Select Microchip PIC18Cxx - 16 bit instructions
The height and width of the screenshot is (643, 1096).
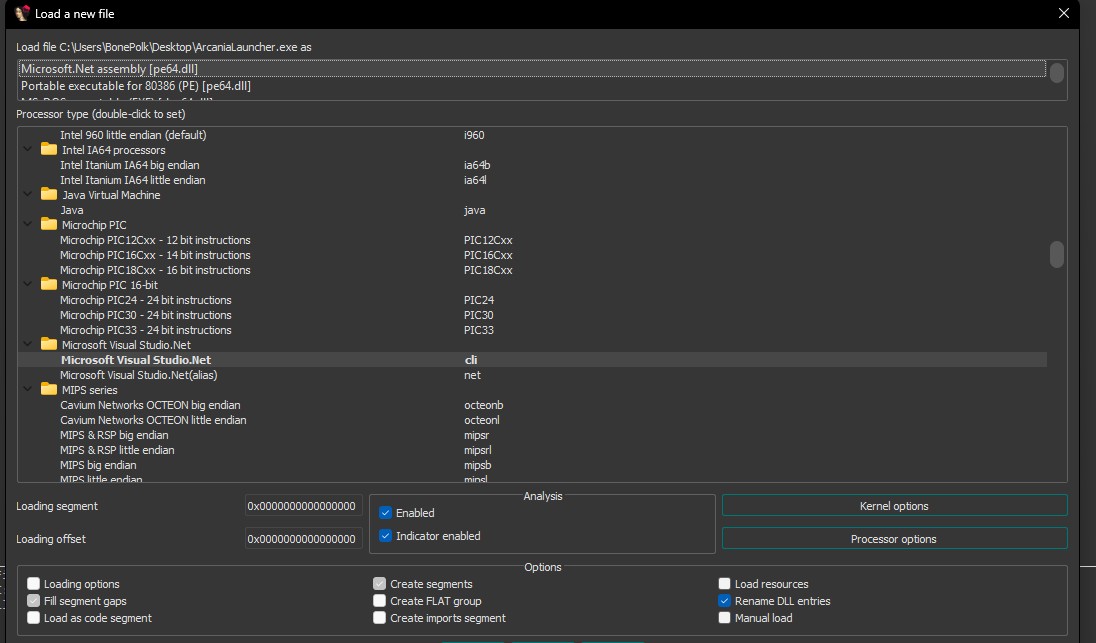[532, 270]
